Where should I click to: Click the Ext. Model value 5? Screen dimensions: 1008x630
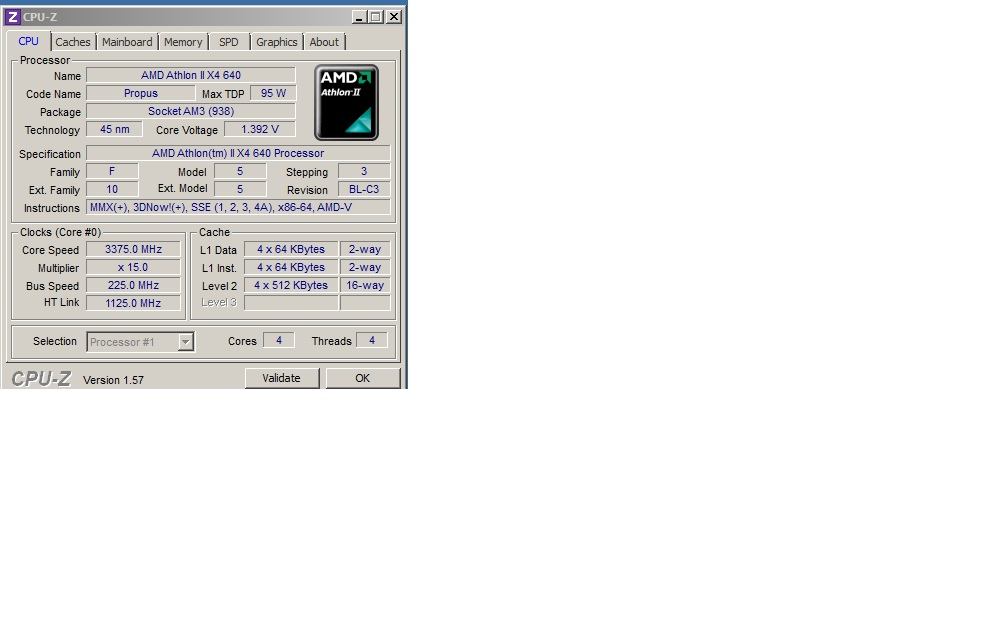pos(240,189)
